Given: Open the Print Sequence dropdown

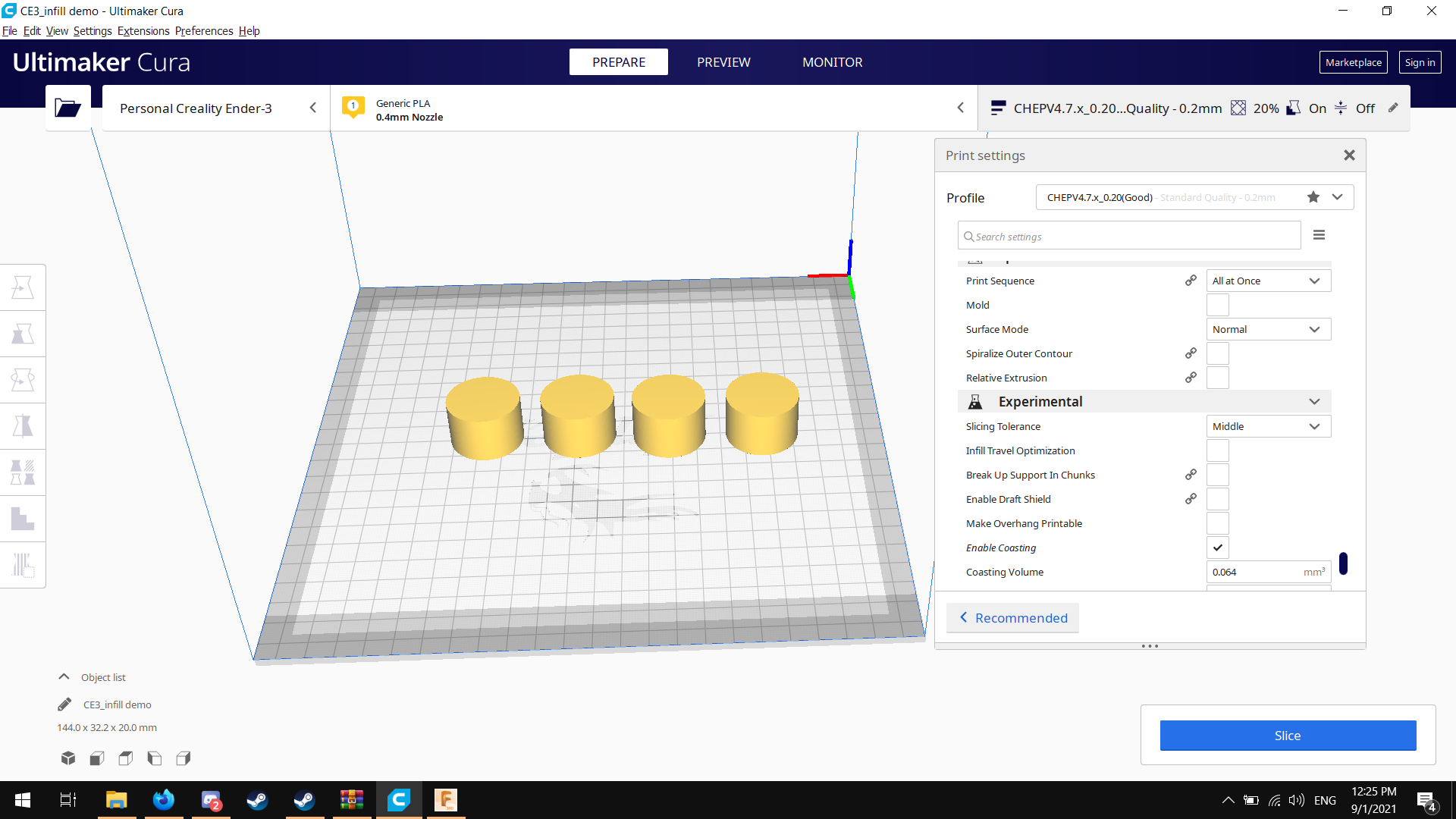Looking at the screenshot, I should click(1269, 281).
